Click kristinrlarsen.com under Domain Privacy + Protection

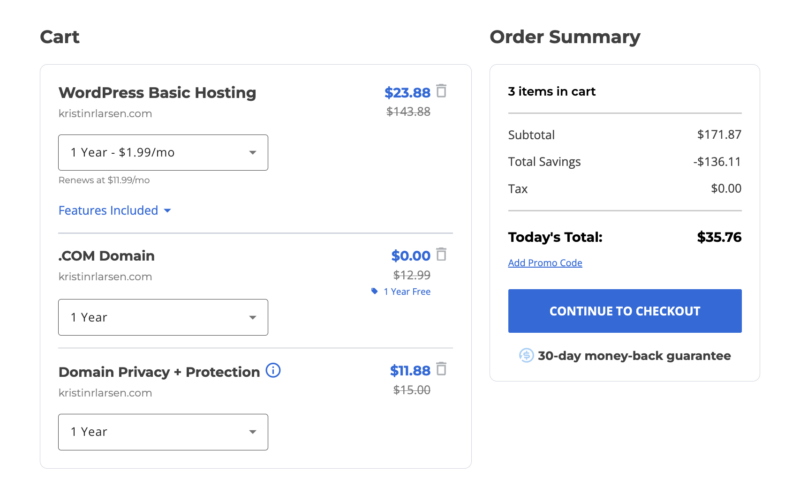(x=105, y=393)
